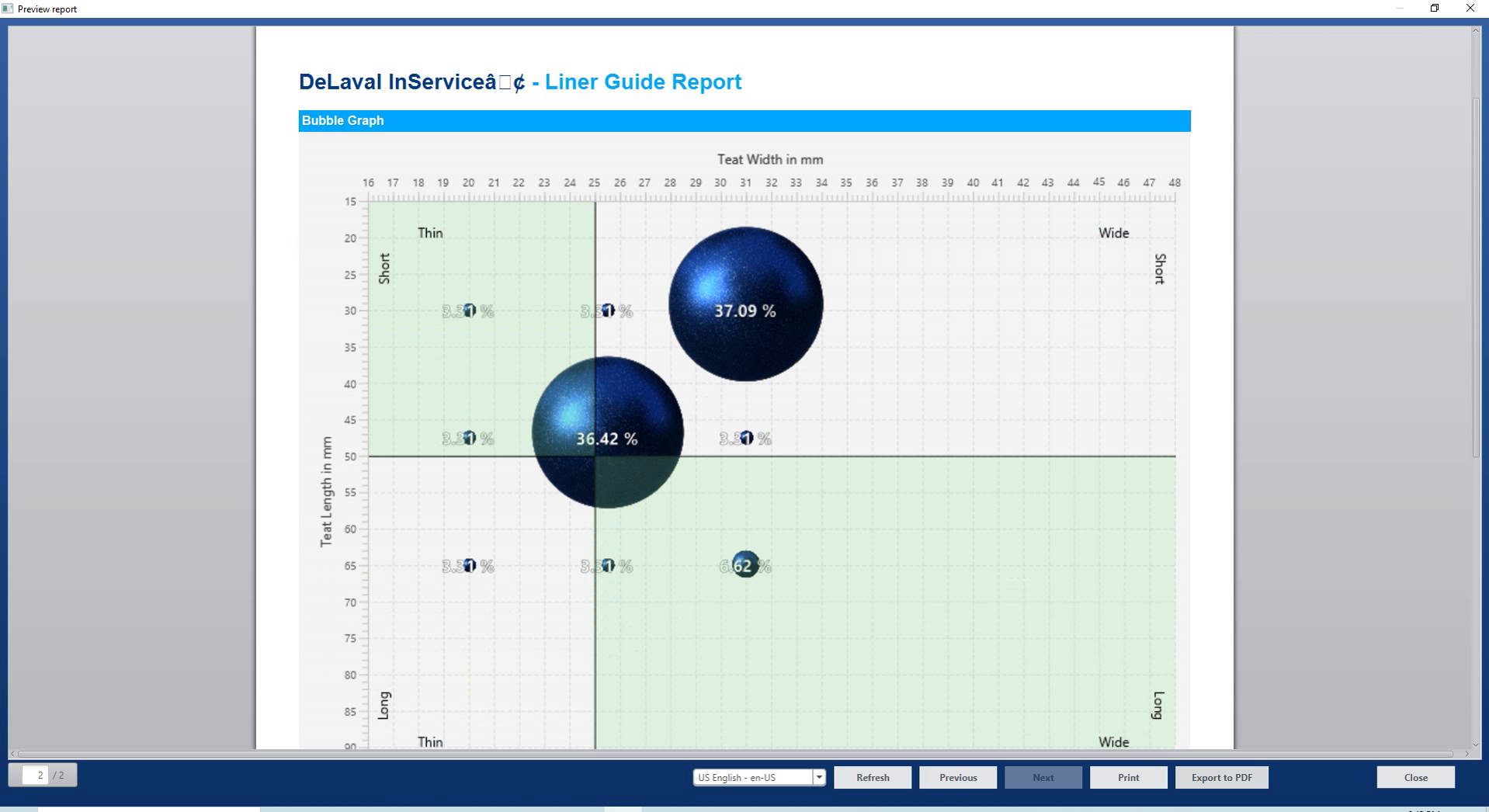Close the report preview via Close button
The height and width of the screenshot is (812, 1489).
(1416, 777)
